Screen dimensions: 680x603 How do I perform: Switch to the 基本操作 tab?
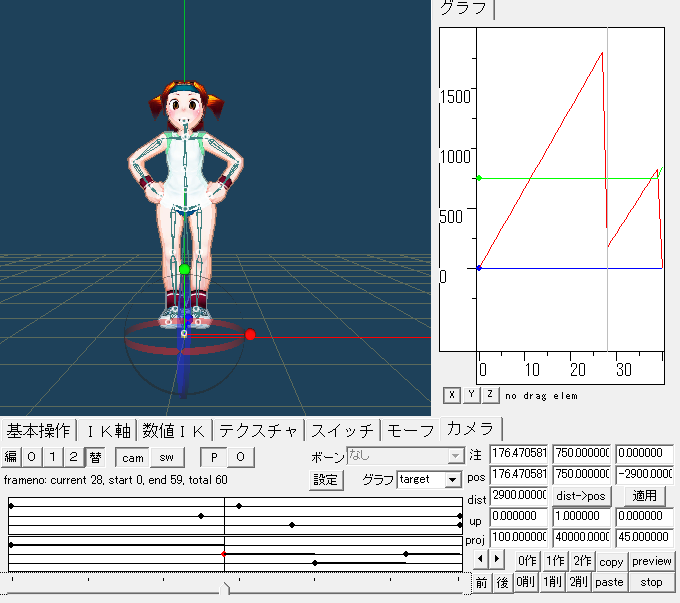coord(39,431)
